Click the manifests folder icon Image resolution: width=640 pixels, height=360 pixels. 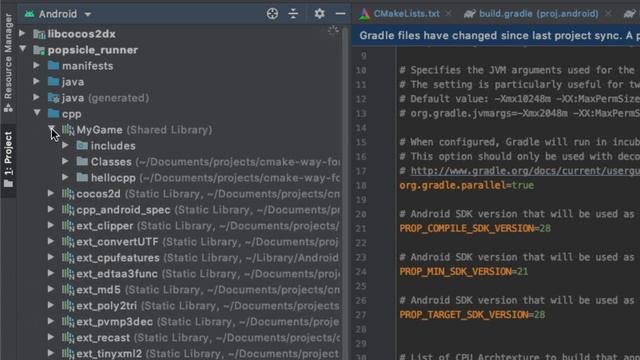(x=53, y=65)
